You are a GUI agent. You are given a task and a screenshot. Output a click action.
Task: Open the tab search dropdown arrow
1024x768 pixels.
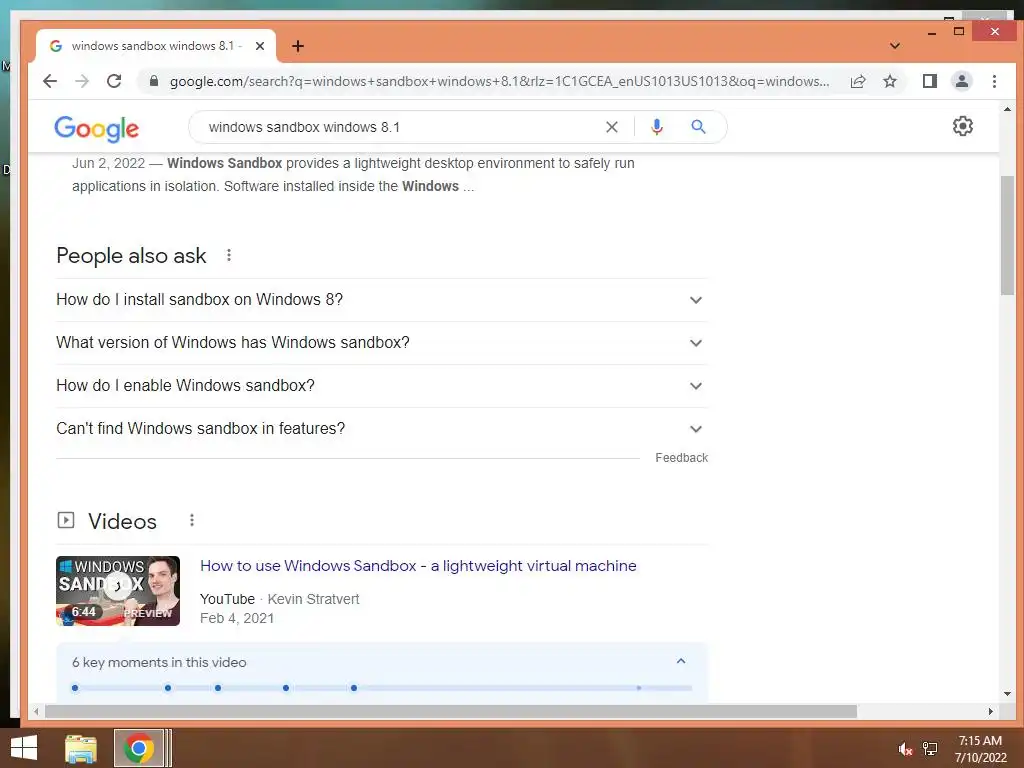tap(895, 46)
